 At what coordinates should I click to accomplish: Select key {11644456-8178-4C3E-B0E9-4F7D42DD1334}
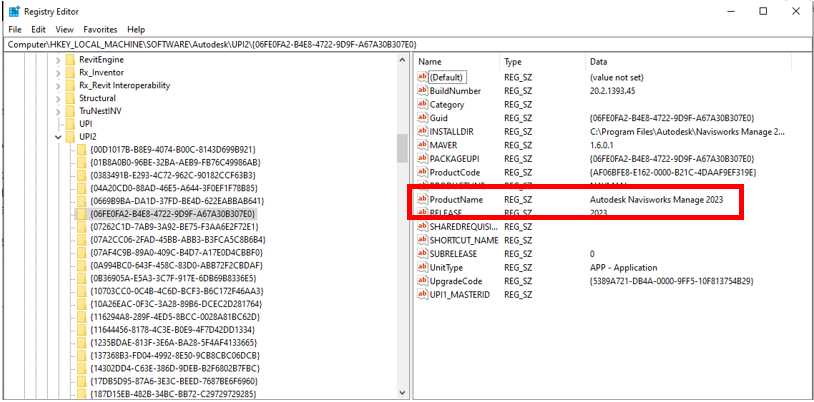pos(173,330)
